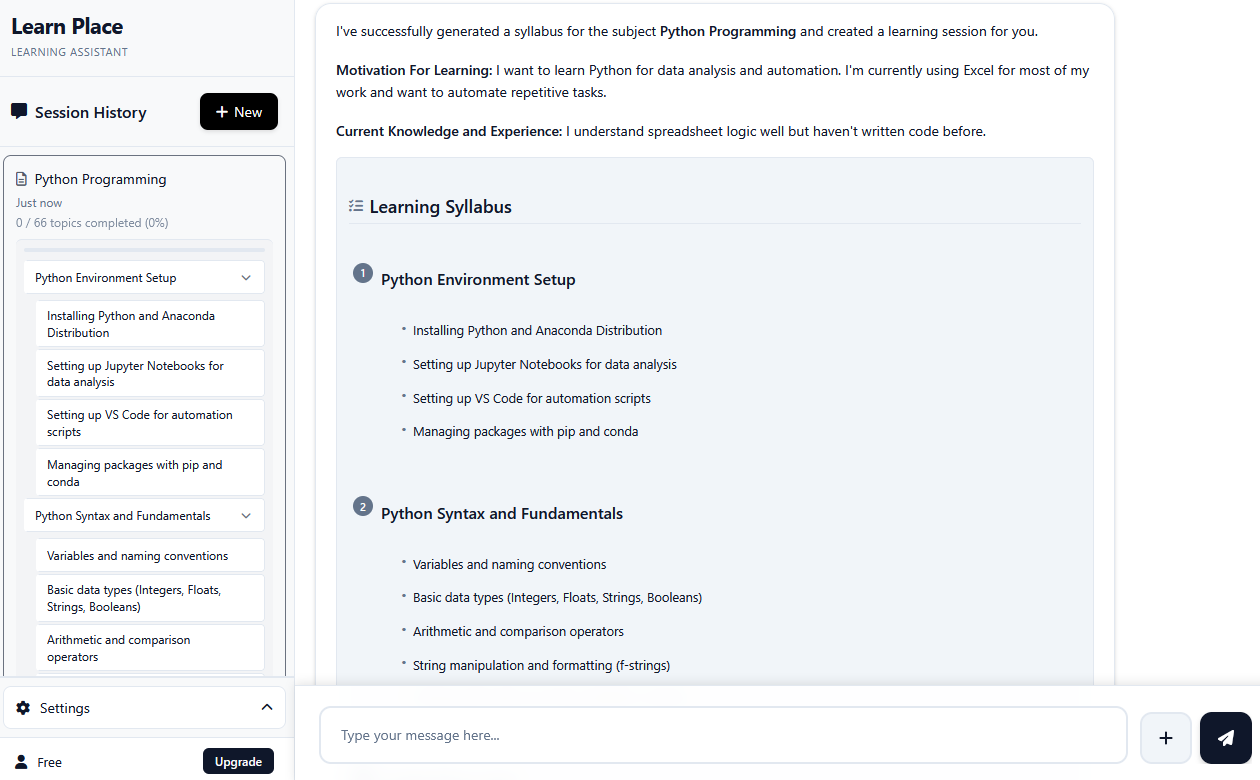
Task: Select the Setting up Jupyter Notebooks topic
Action: click(149, 374)
